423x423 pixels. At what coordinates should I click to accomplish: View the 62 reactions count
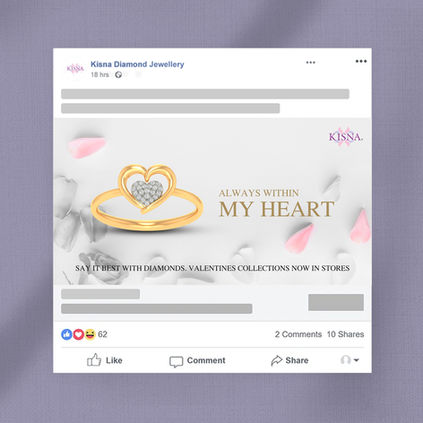[103, 334]
